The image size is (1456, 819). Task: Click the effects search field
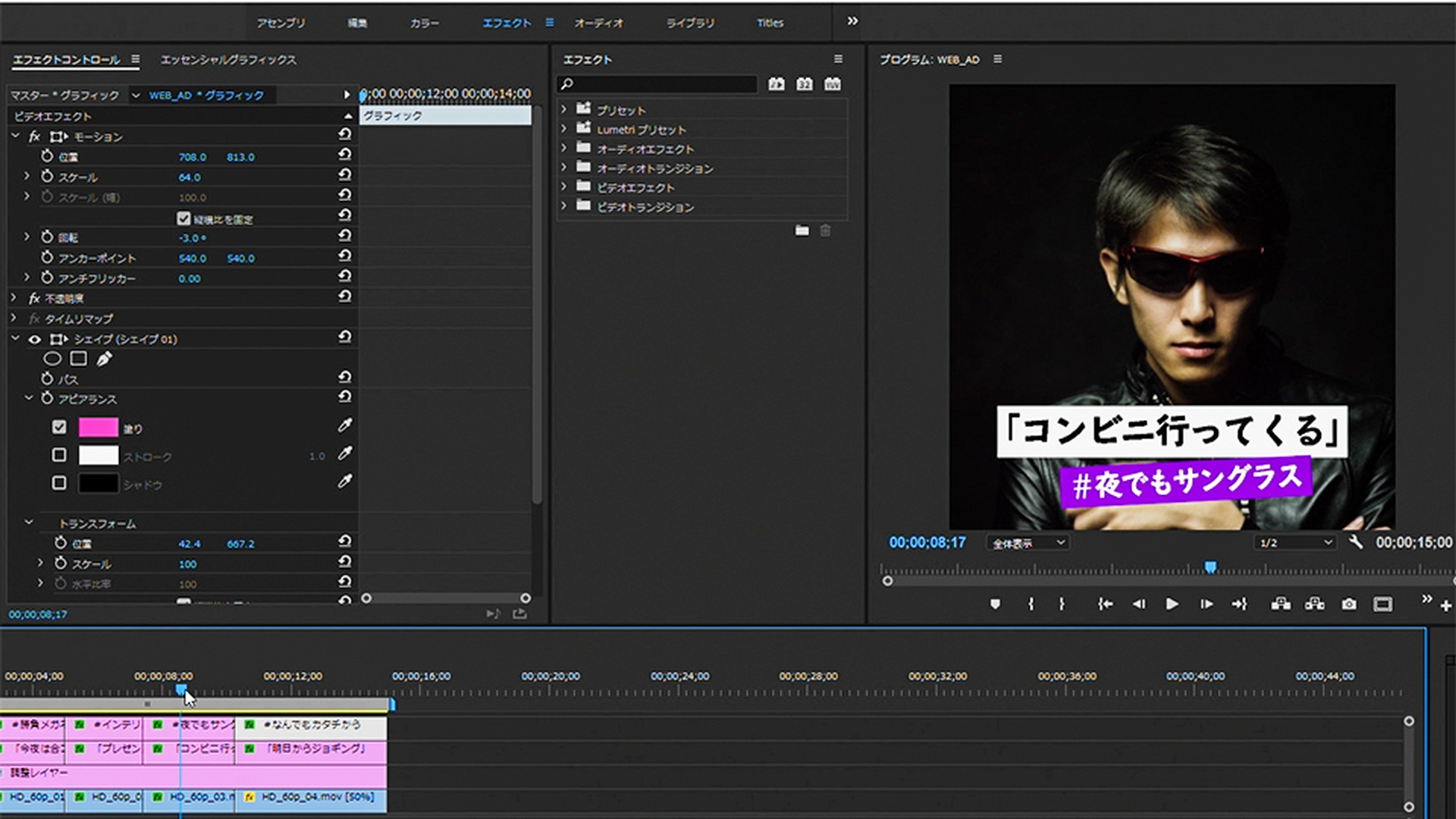[657, 83]
